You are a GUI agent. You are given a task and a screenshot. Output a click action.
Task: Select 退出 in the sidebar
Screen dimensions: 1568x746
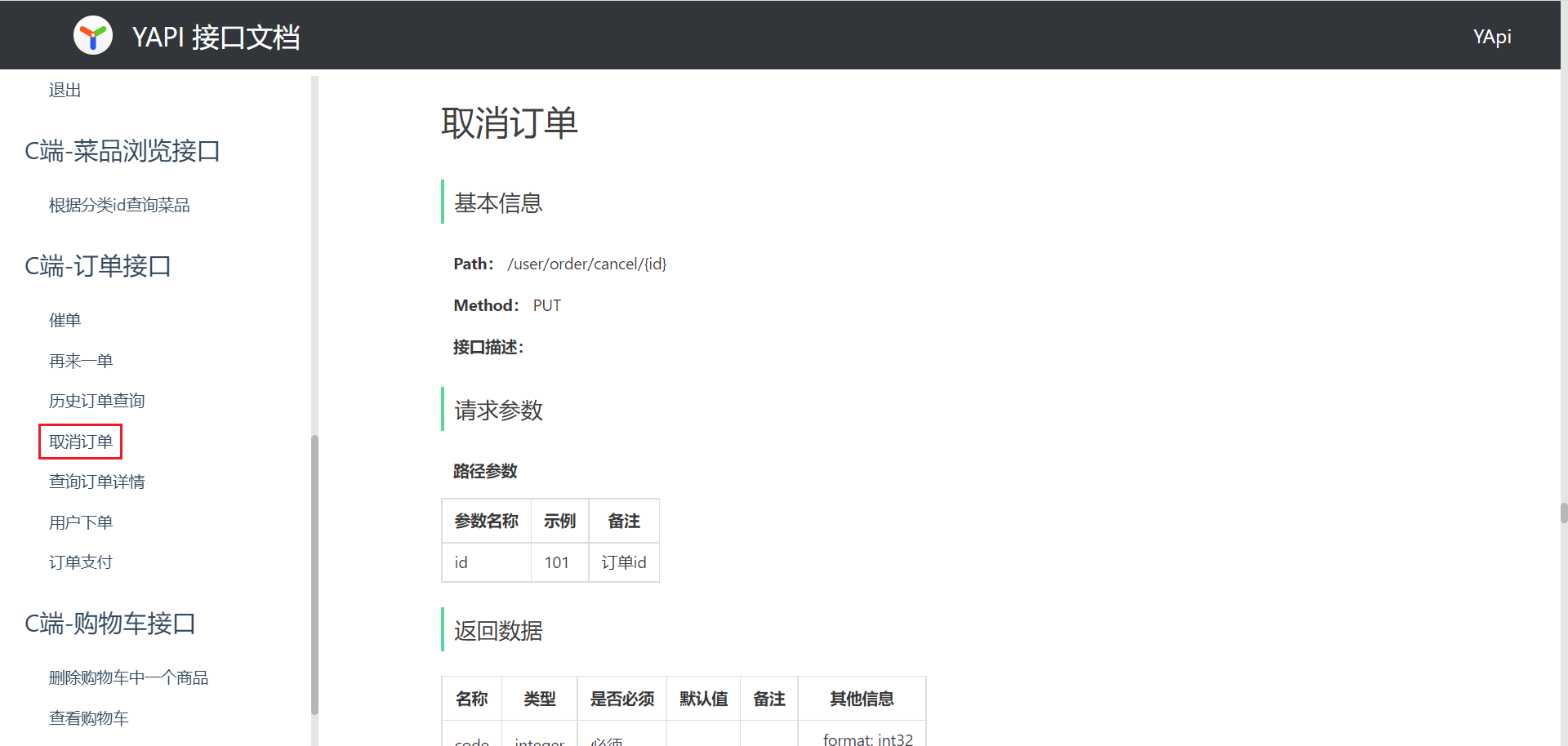[x=65, y=91]
